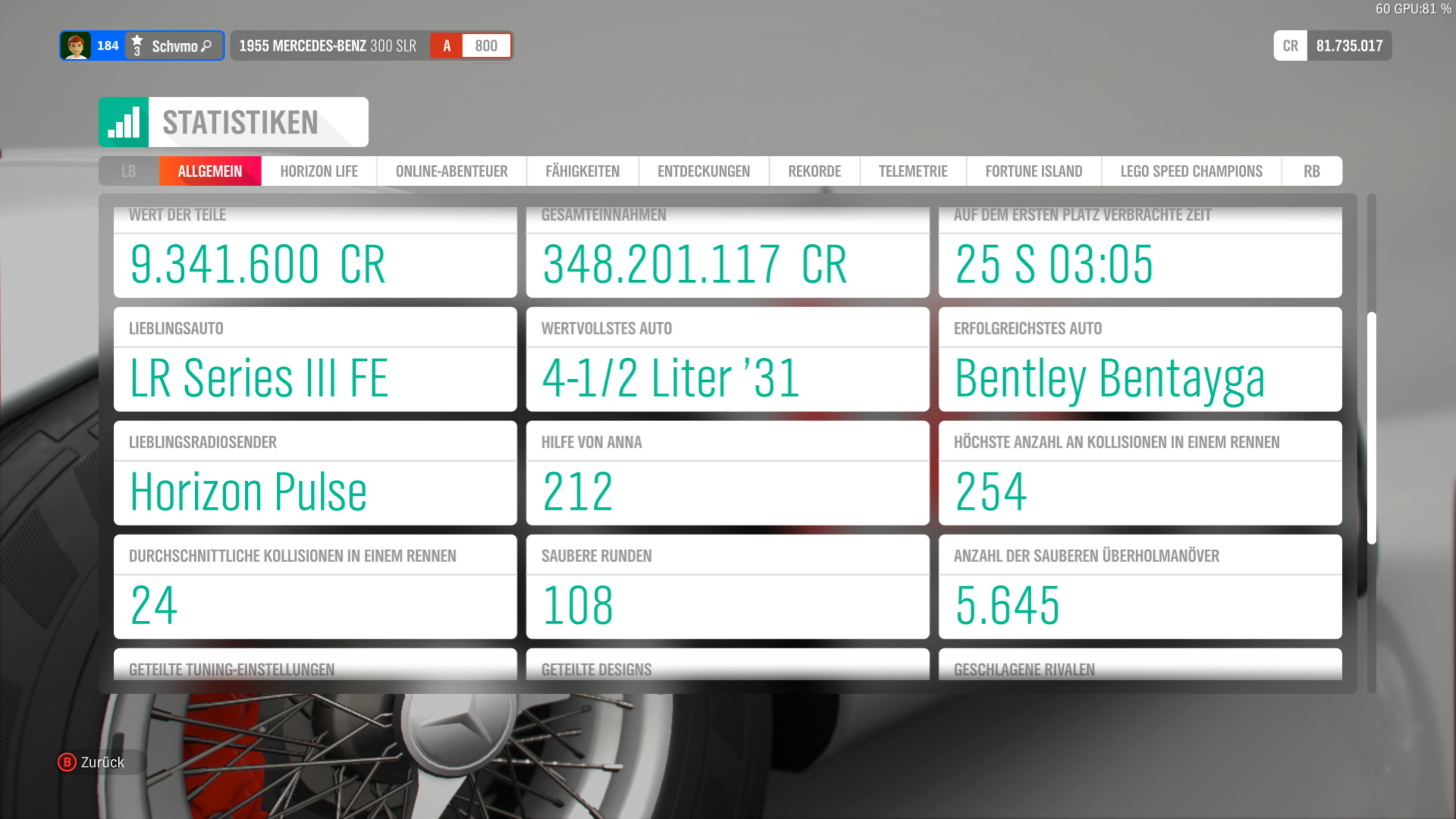Screen dimensions: 1456x819
Task: Open the Telemetrie tab
Action: (912, 171)
